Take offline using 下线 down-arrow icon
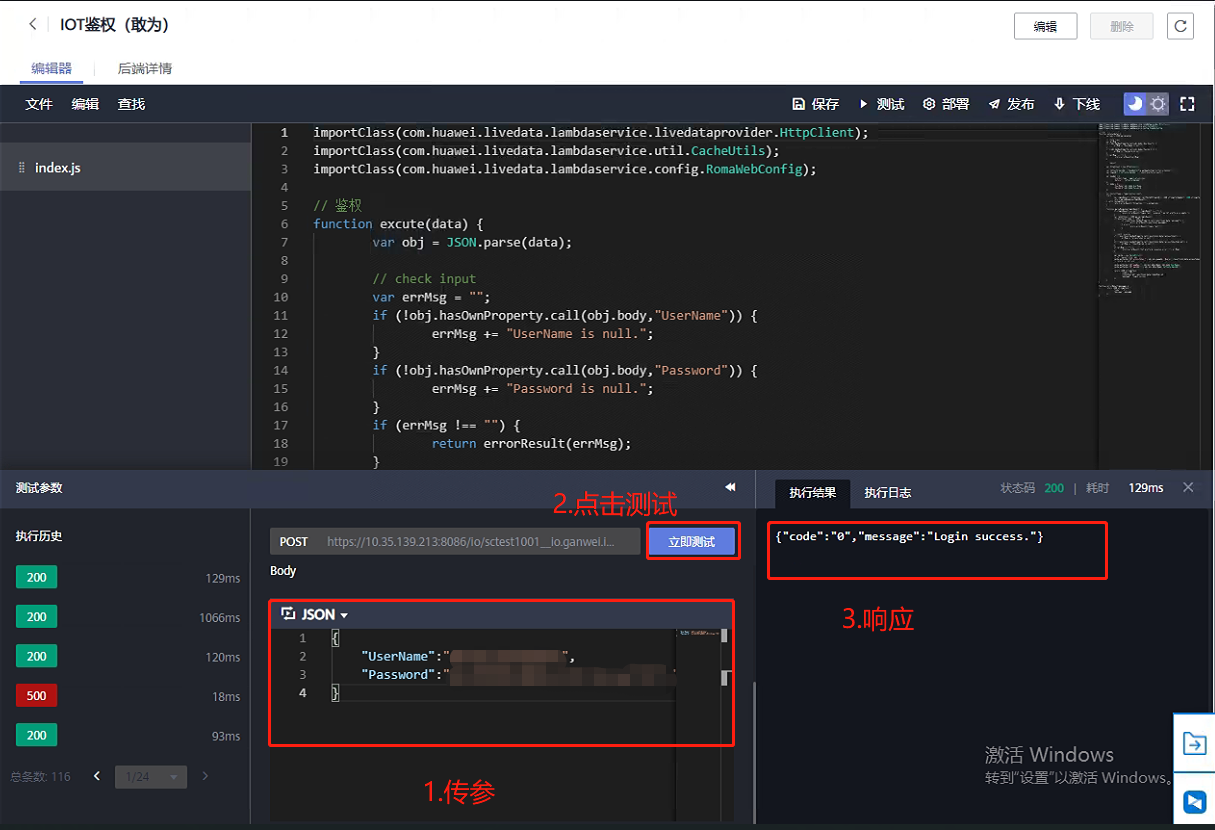This screenshot has width=1215, height=830. coord(1059,104)
